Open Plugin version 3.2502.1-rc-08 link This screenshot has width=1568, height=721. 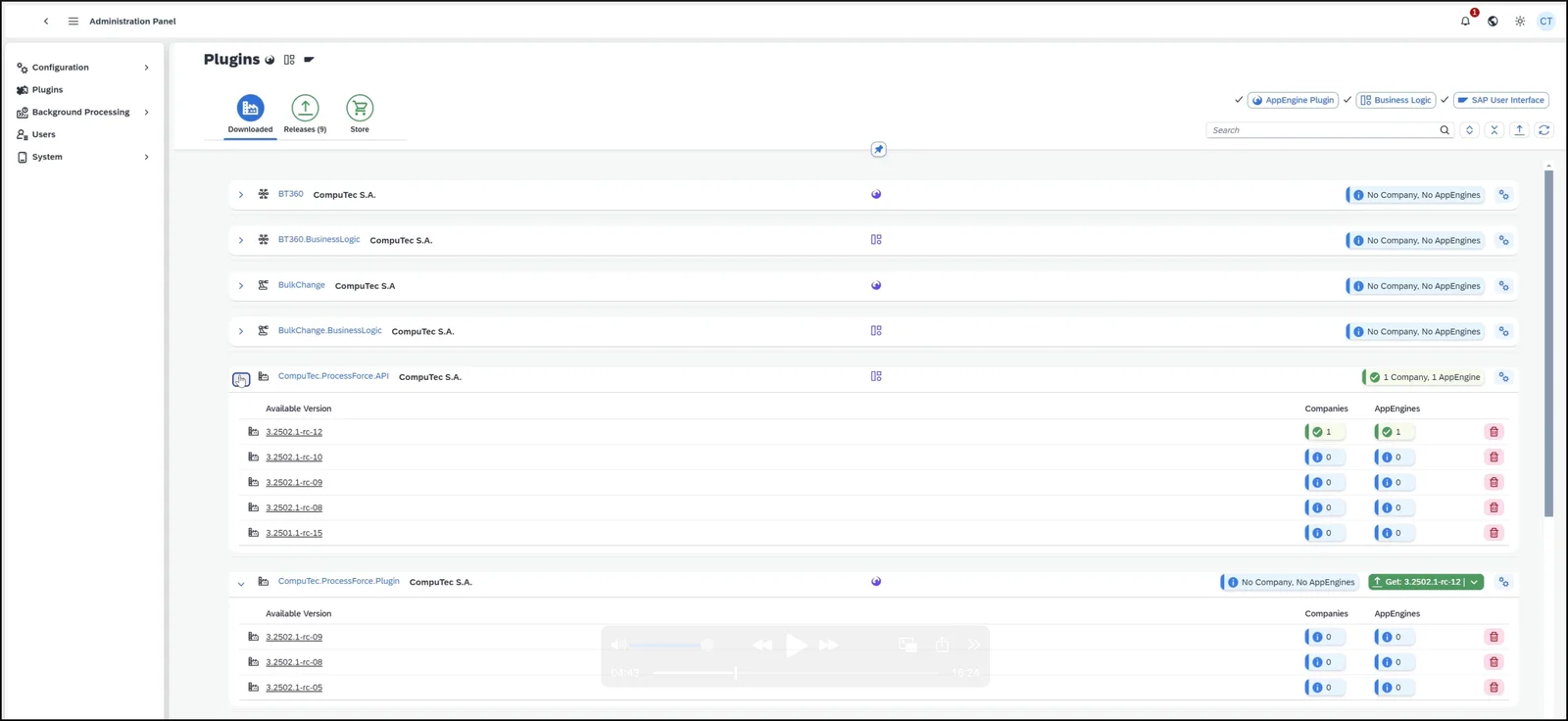pos(294,662)
